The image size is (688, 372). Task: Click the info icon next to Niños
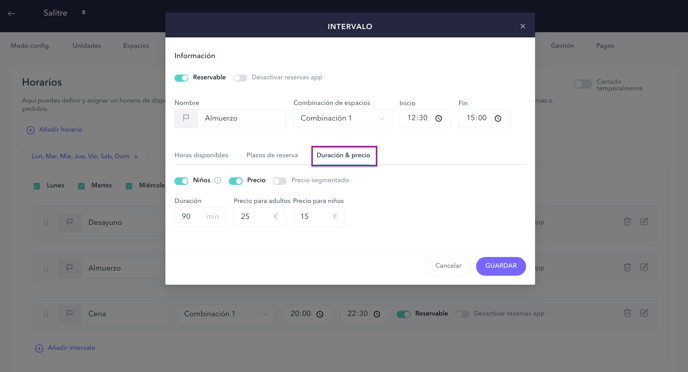pos(218,180)
